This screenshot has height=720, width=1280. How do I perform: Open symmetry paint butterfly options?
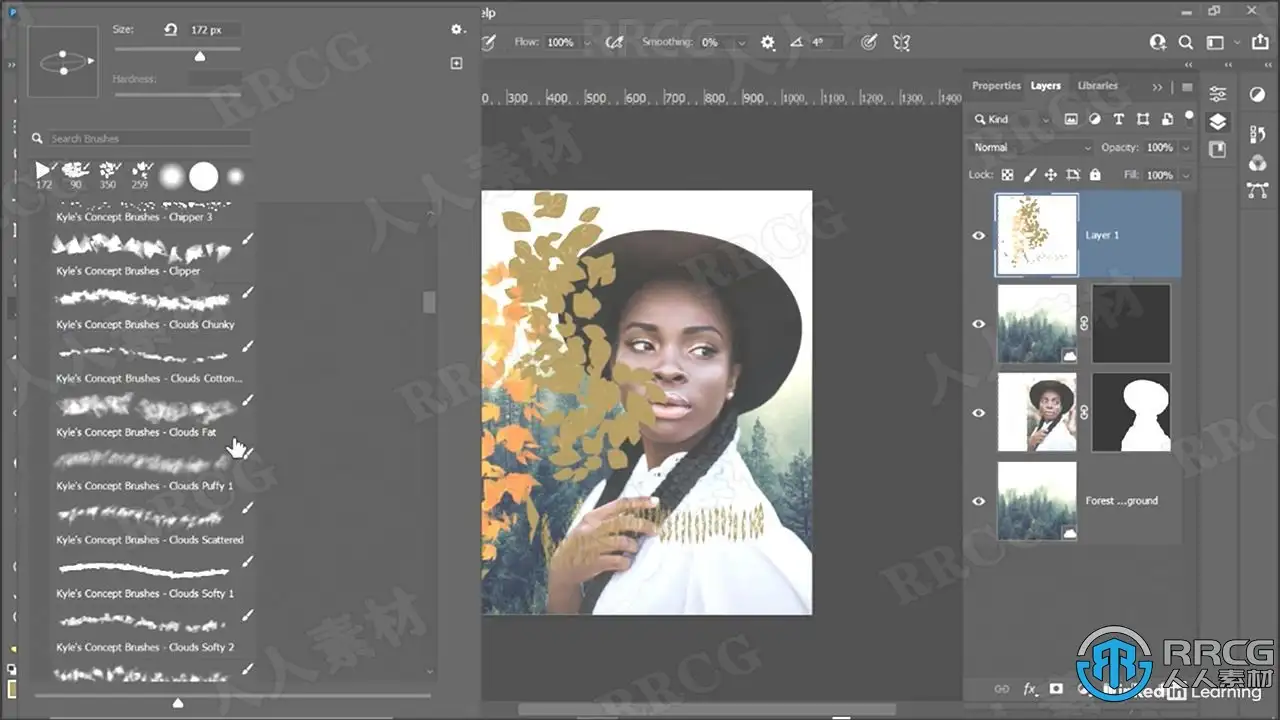[x=901, y=43]
